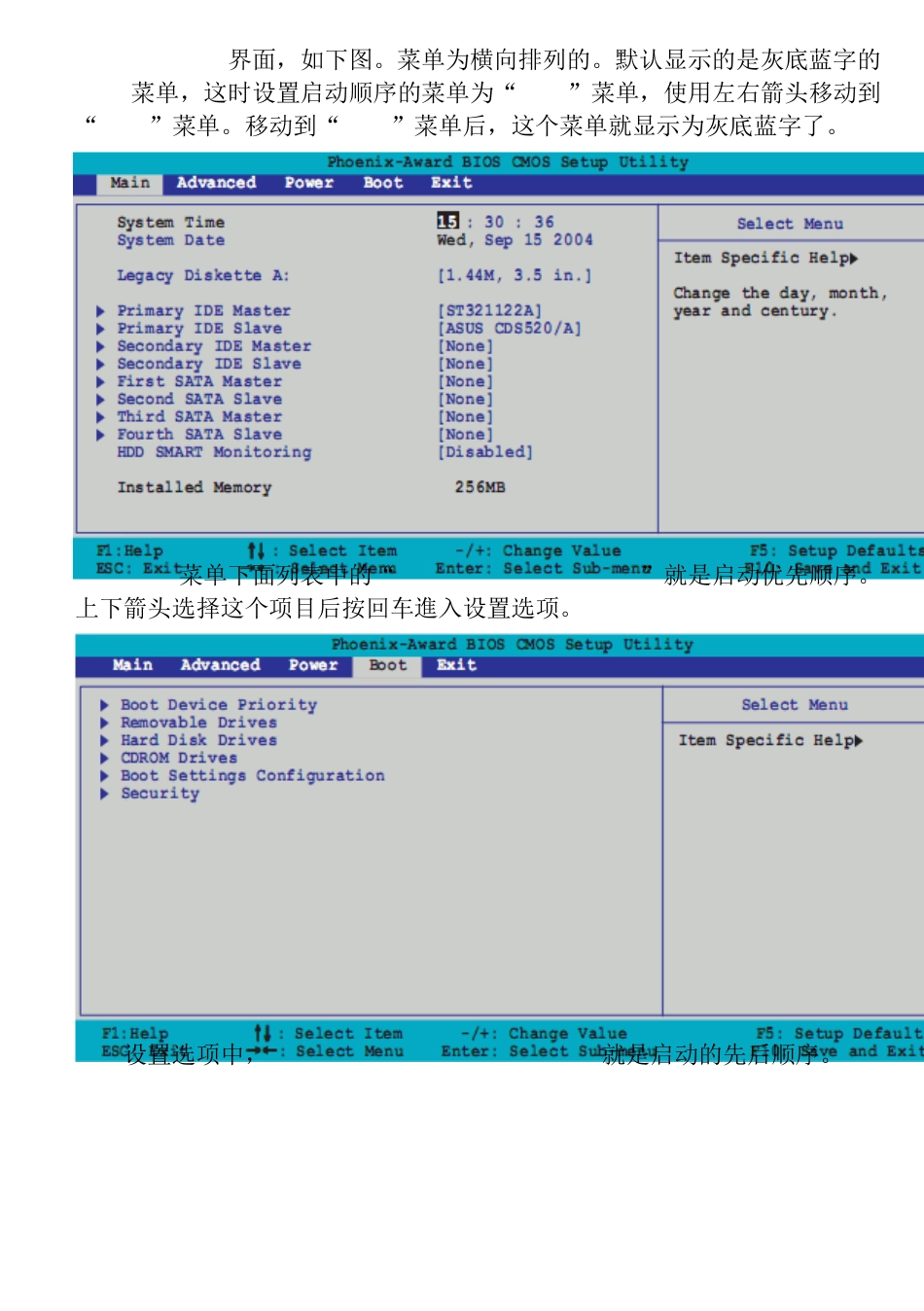The width and height of the screenshot is (924, 1311).
Task: Open Power tab in Boot Device Priority BIOS screen
Action: (313, 665)
